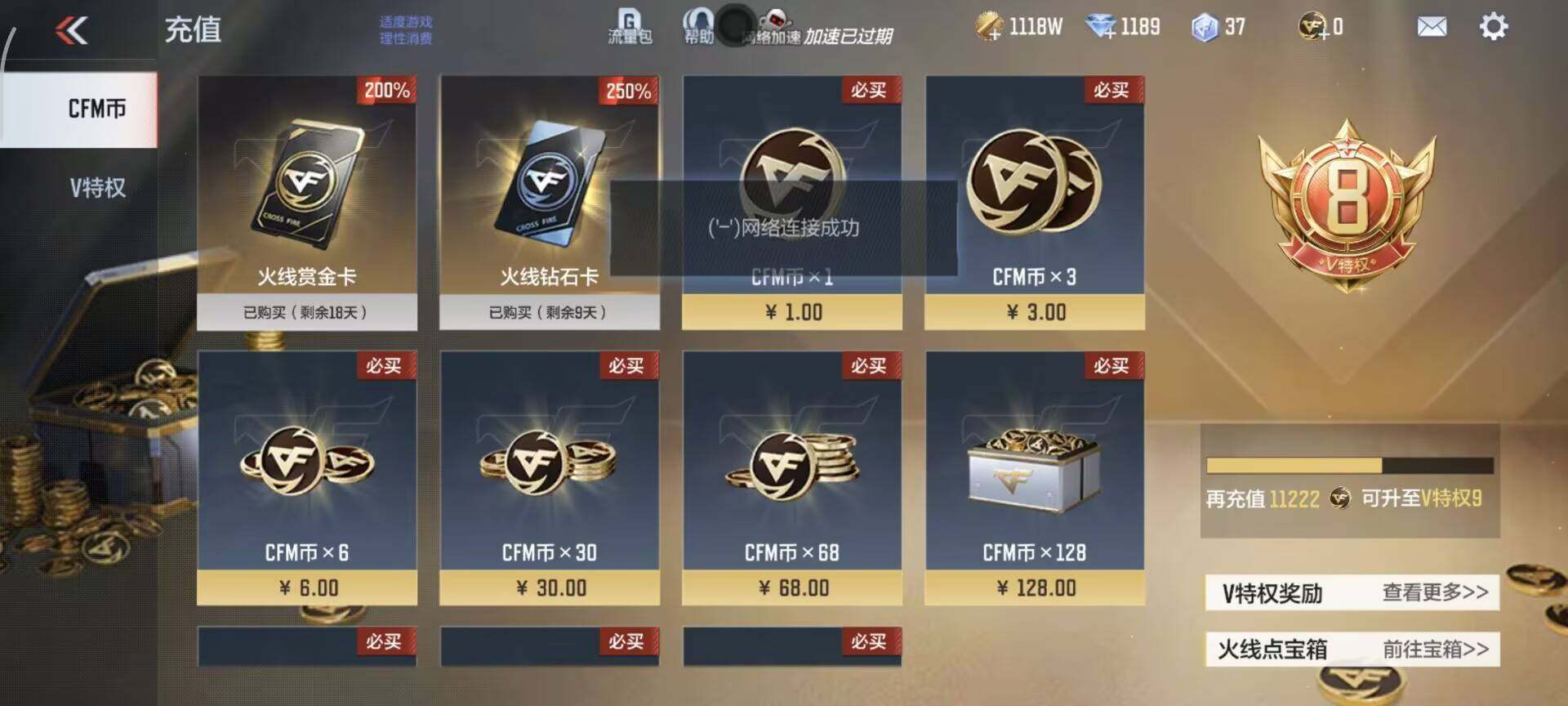1568x706 pixels.
Task: Purchase the CFM币×128 chest pack
Action: point(1034,478)
